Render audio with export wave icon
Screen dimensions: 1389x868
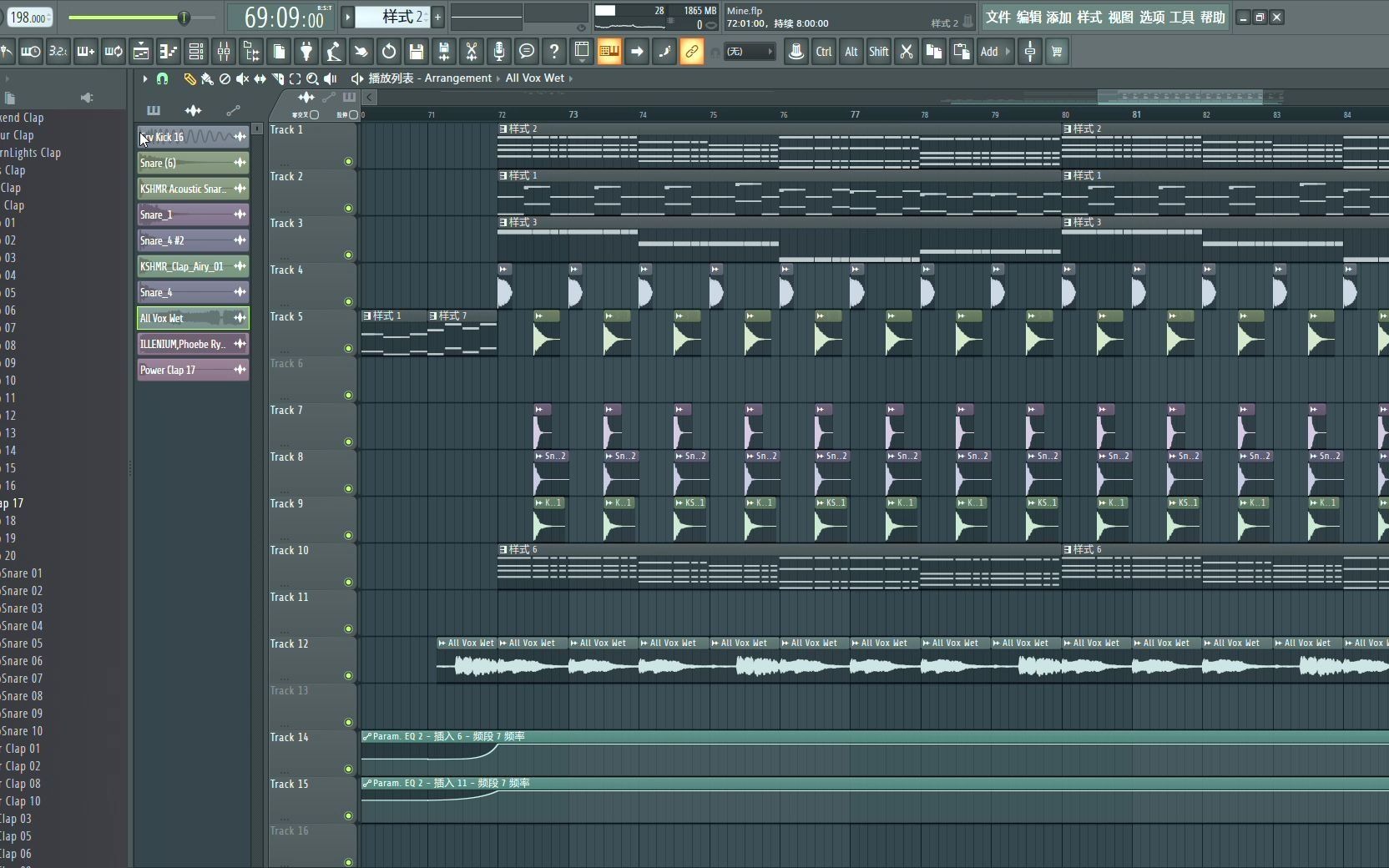444,52
